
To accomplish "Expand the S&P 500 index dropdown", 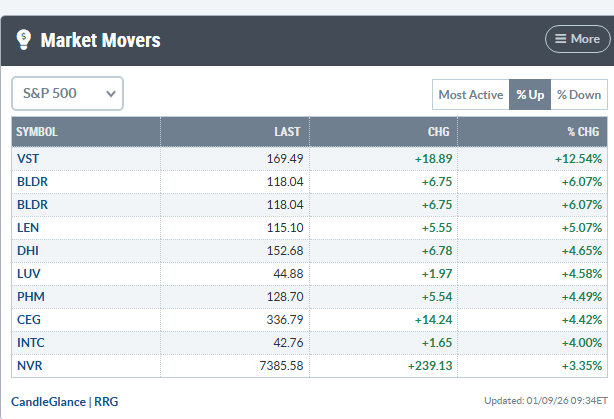I will (67, 93).
